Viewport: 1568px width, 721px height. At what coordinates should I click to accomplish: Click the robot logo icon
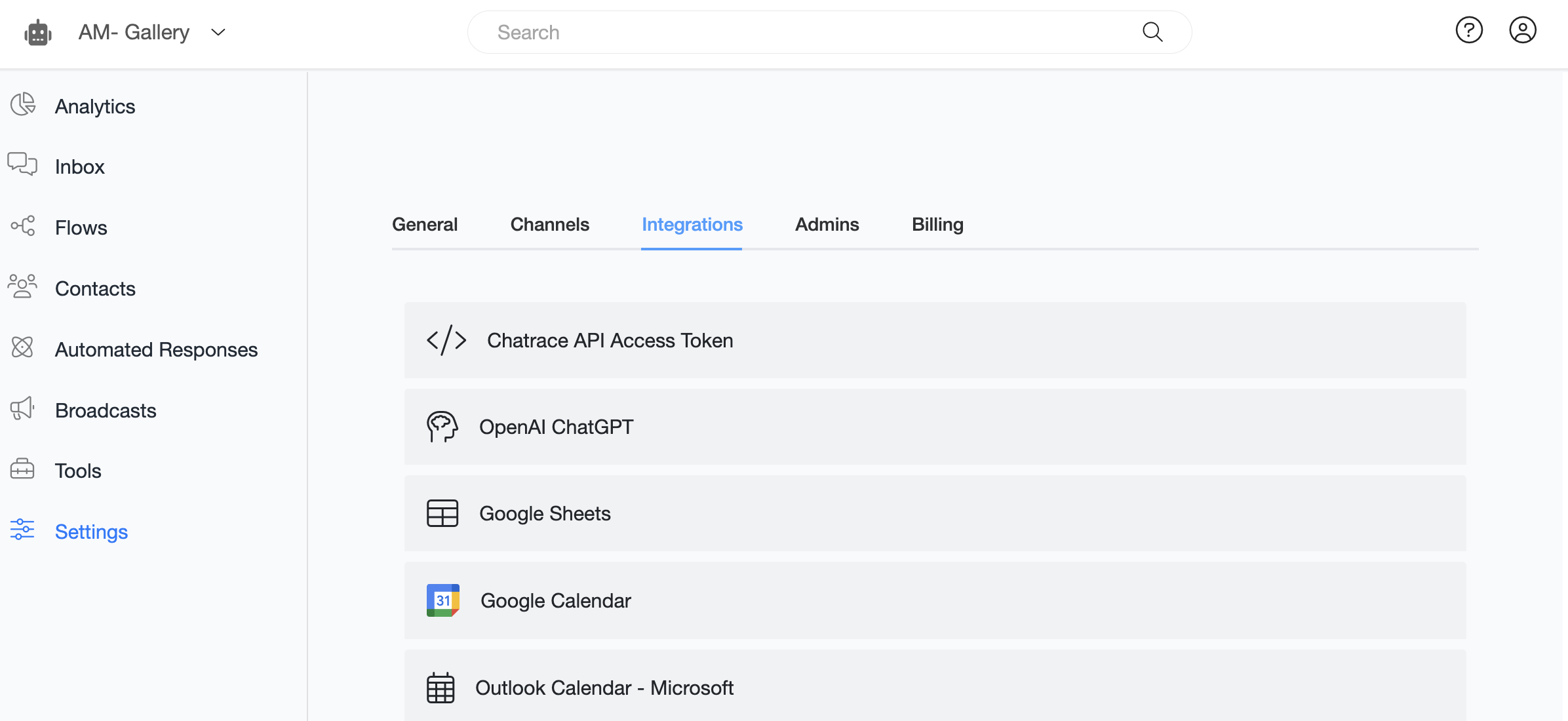pyautogui.click(x=38, y=32)
